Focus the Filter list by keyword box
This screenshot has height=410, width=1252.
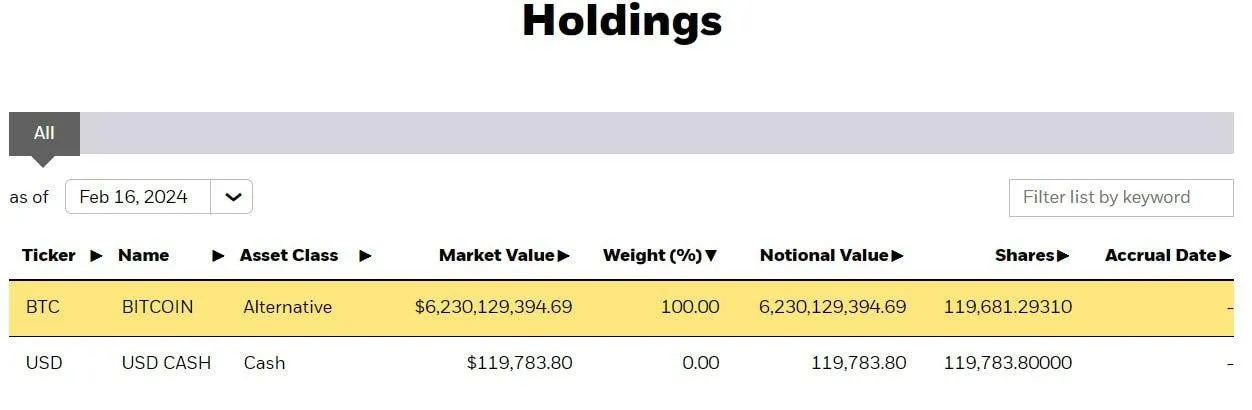coord(1121,198)
